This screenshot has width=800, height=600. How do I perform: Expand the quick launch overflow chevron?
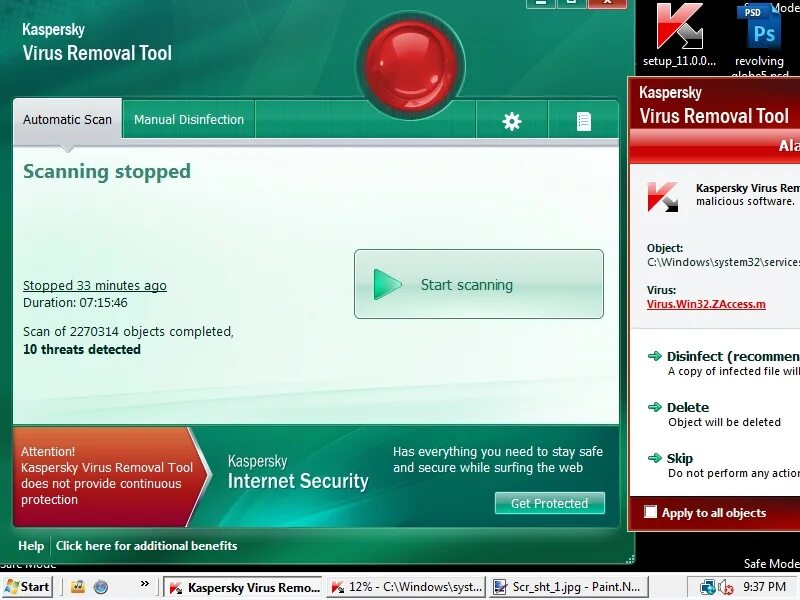(145, 584)
